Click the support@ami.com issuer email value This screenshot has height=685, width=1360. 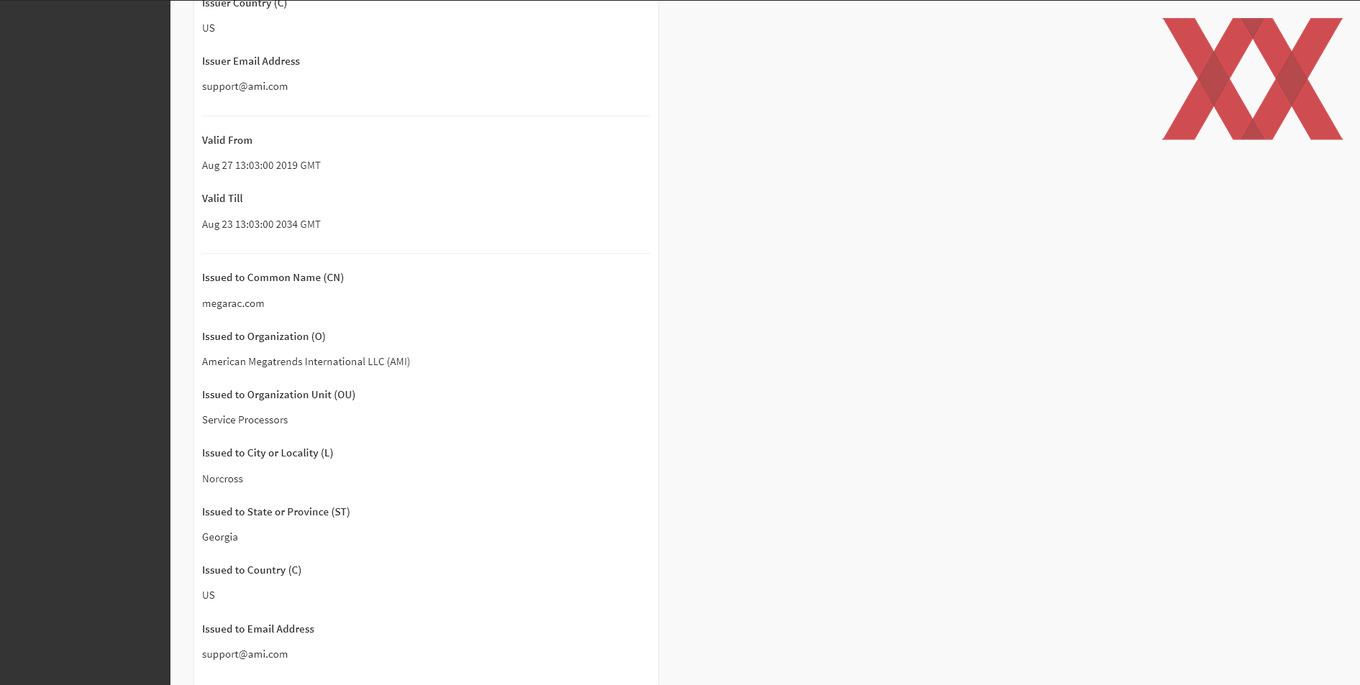[245, 87]
